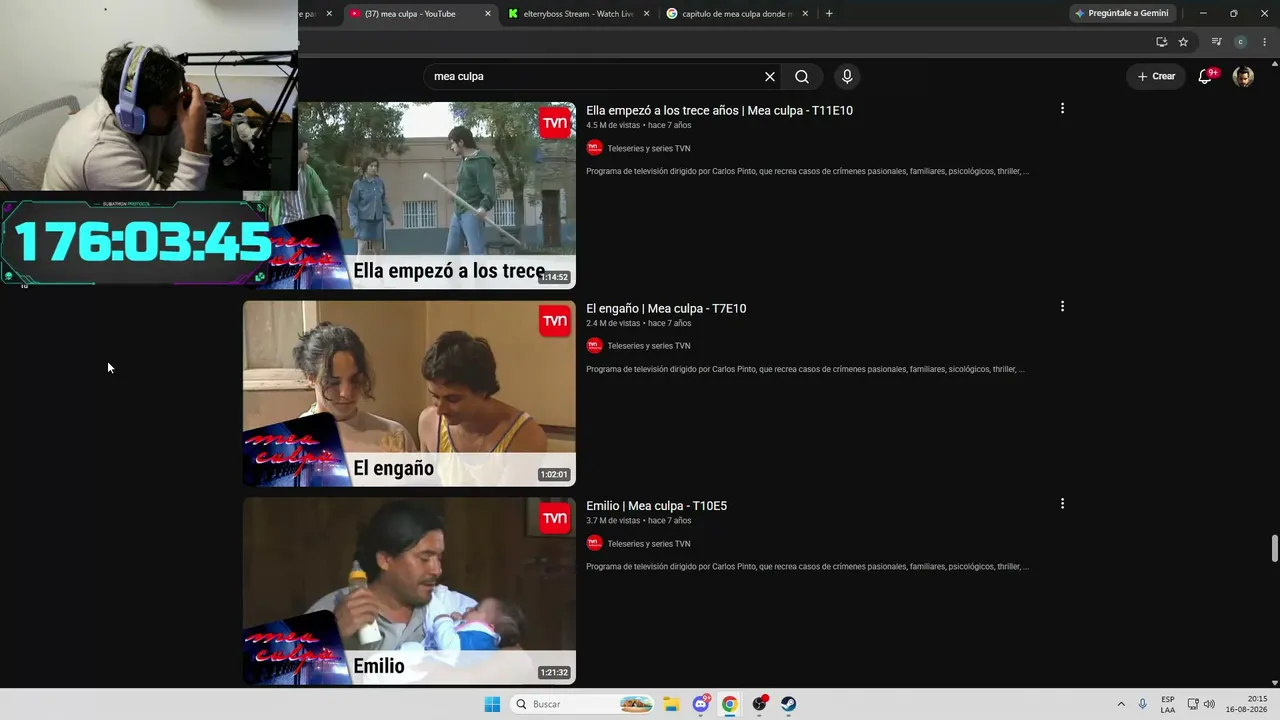Click the magnifying glass search button
Image resolution: width=1280 pixels, height=720 pixels.
point(802,77)
